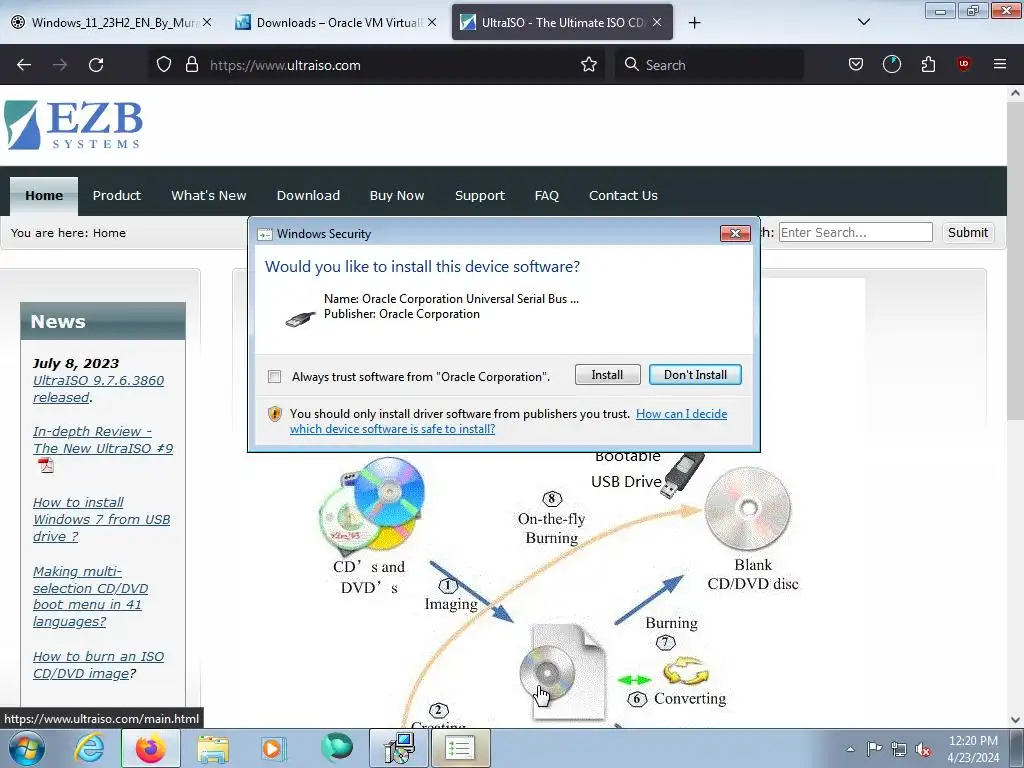Close the Downloads VirtualBox tab
Image resolution: width=1024 pixels, height=768 pixels.
point(432,22)
